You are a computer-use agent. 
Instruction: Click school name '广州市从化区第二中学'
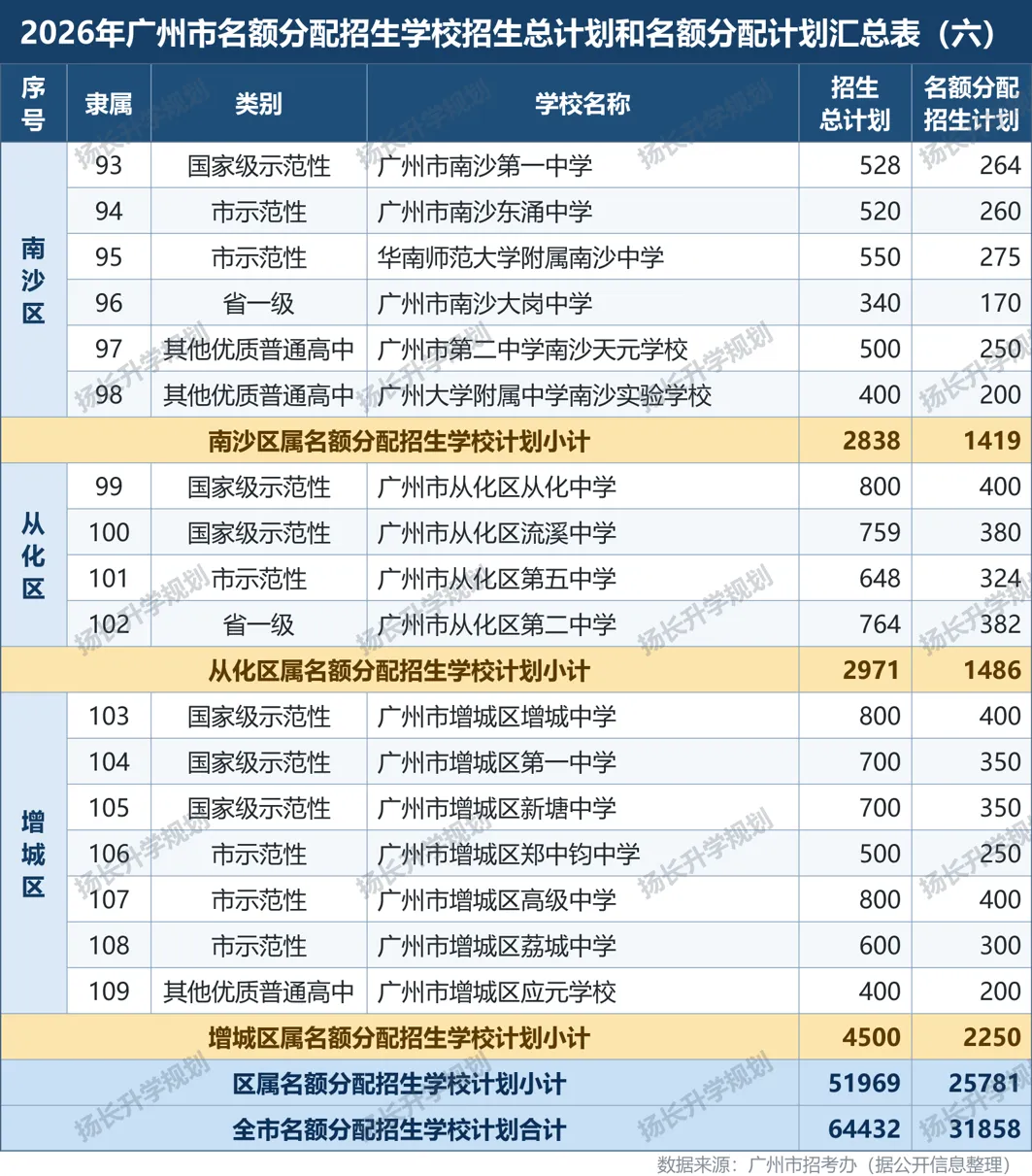click(x=496, y=624)
